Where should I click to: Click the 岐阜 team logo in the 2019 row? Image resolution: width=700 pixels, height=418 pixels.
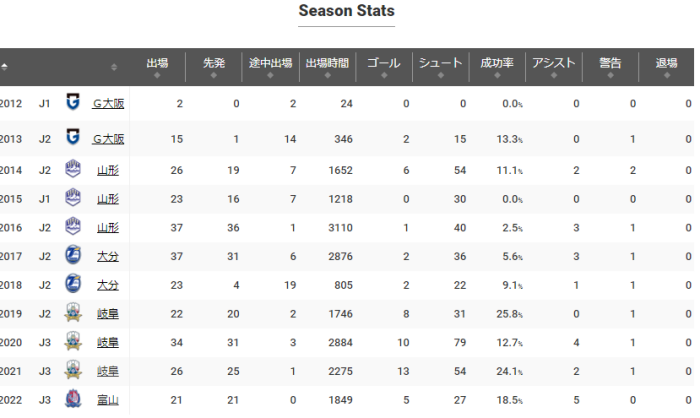72,313
